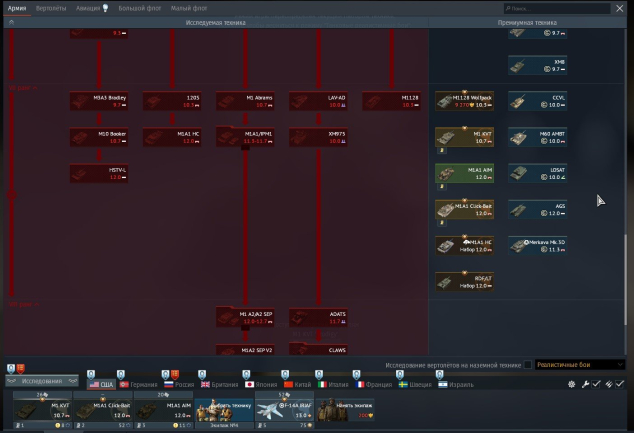Open settings gear in bottom toolbar
This screenshot has width=634, height=433.
tap(572, 384)
